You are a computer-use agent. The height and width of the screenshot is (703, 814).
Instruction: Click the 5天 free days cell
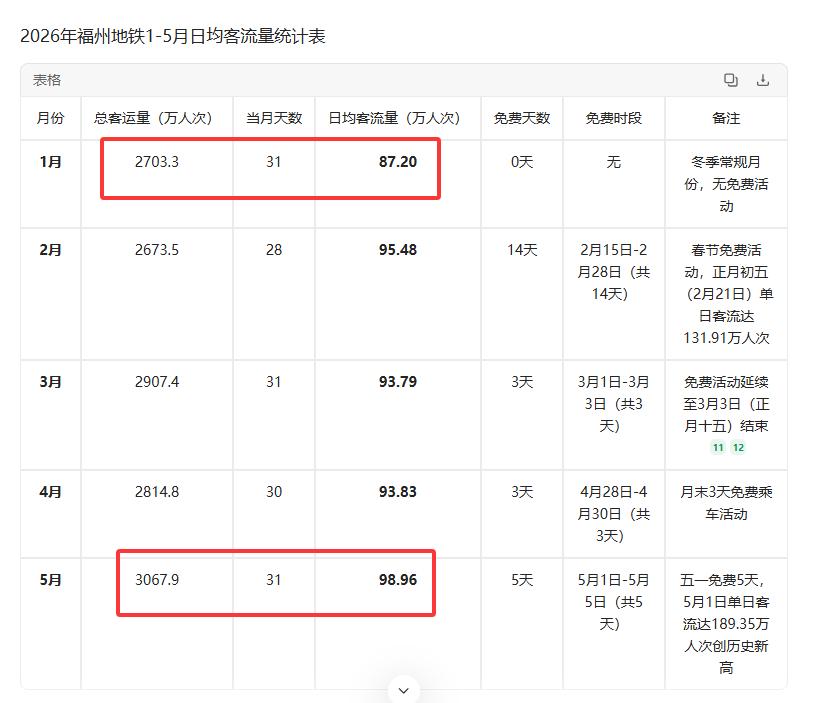[x=522, y=579]
